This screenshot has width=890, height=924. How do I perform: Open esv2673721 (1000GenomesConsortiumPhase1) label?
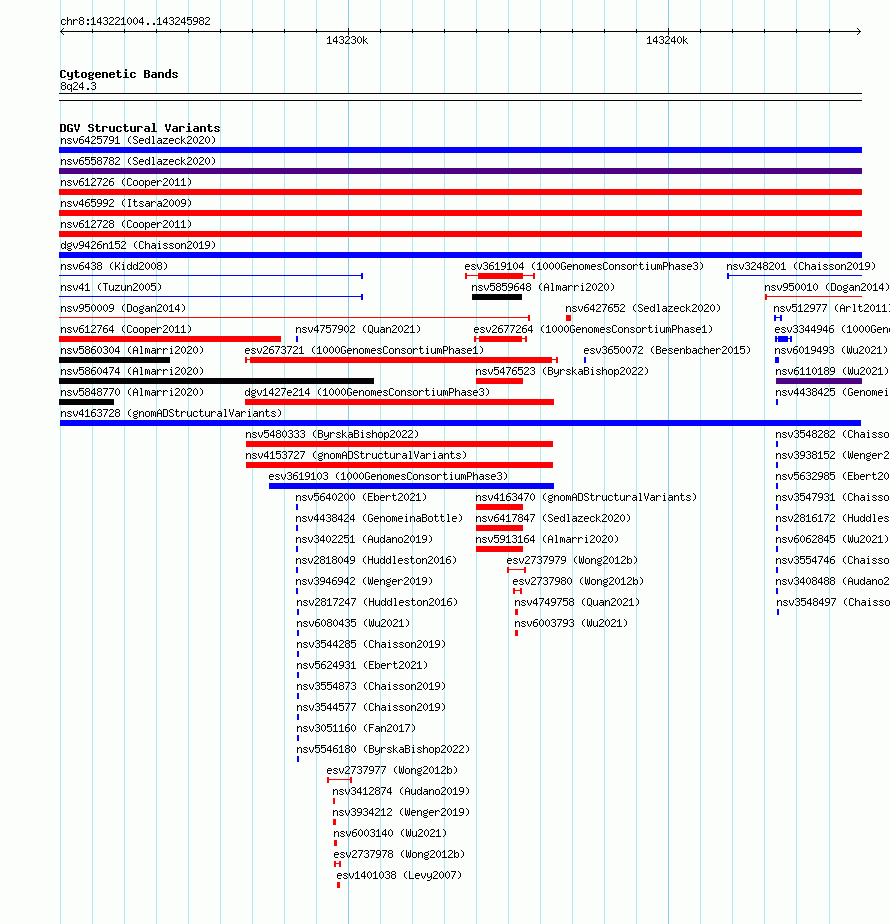coord(364,350)
